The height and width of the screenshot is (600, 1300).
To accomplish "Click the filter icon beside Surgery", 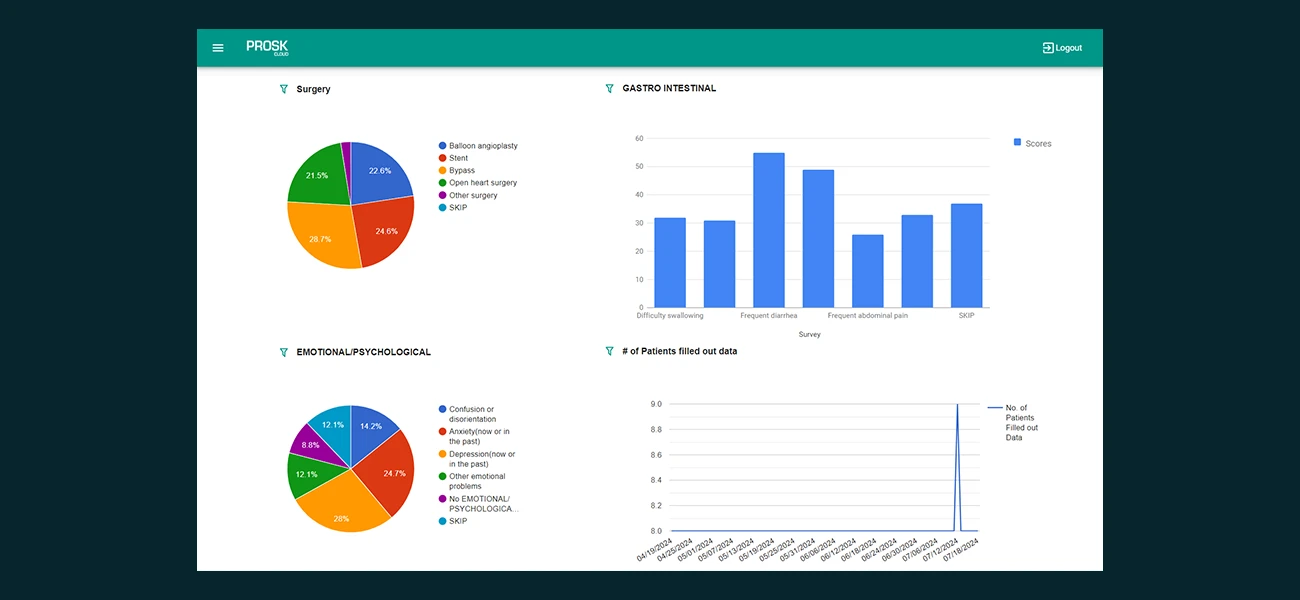I will click(x=284, y=89).
